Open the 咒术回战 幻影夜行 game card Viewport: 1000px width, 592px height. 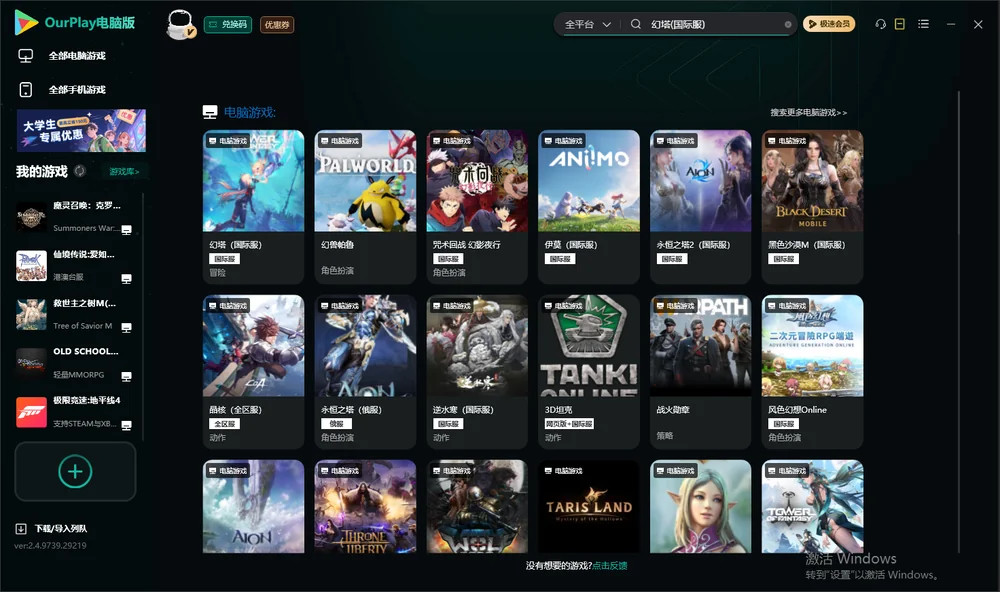477,207
